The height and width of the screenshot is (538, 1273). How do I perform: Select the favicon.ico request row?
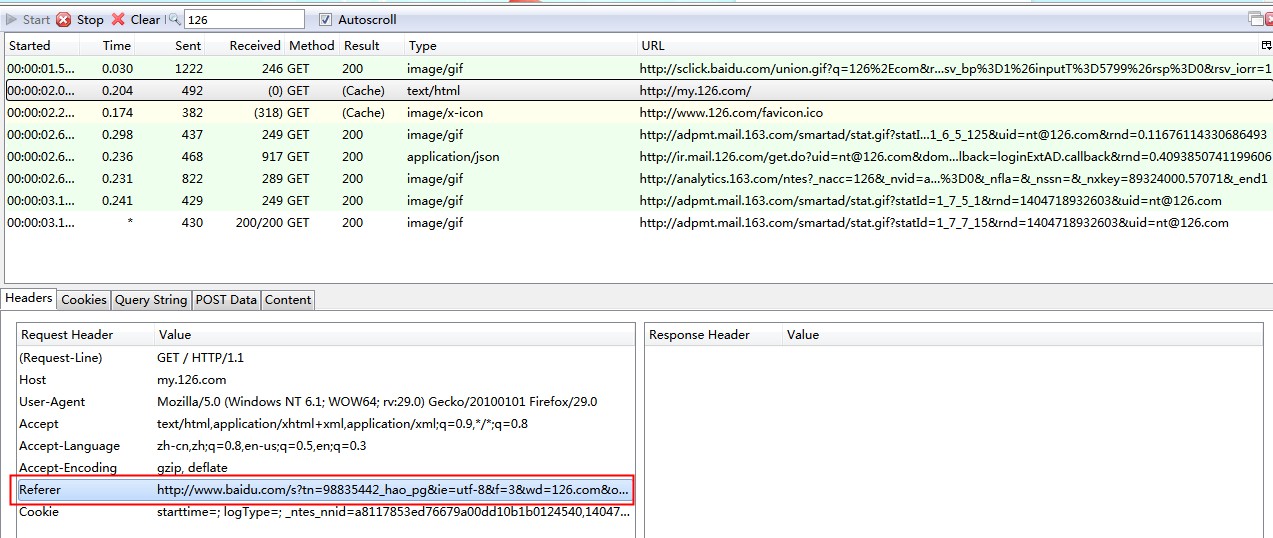(x=400, y=113)
